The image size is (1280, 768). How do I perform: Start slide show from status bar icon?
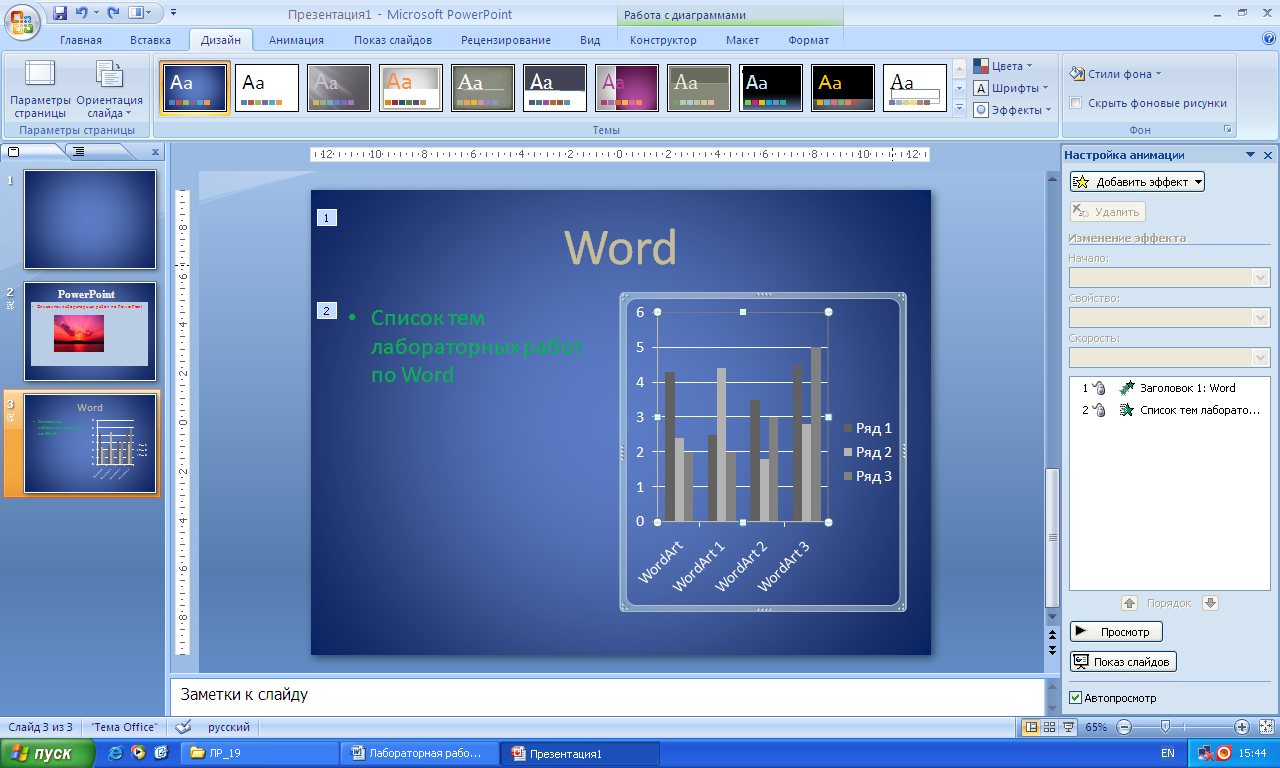[x=1068, y=727]
